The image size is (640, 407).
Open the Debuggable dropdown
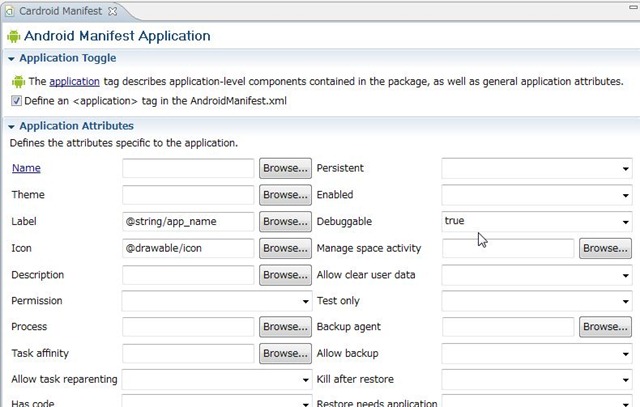[625, 221]
